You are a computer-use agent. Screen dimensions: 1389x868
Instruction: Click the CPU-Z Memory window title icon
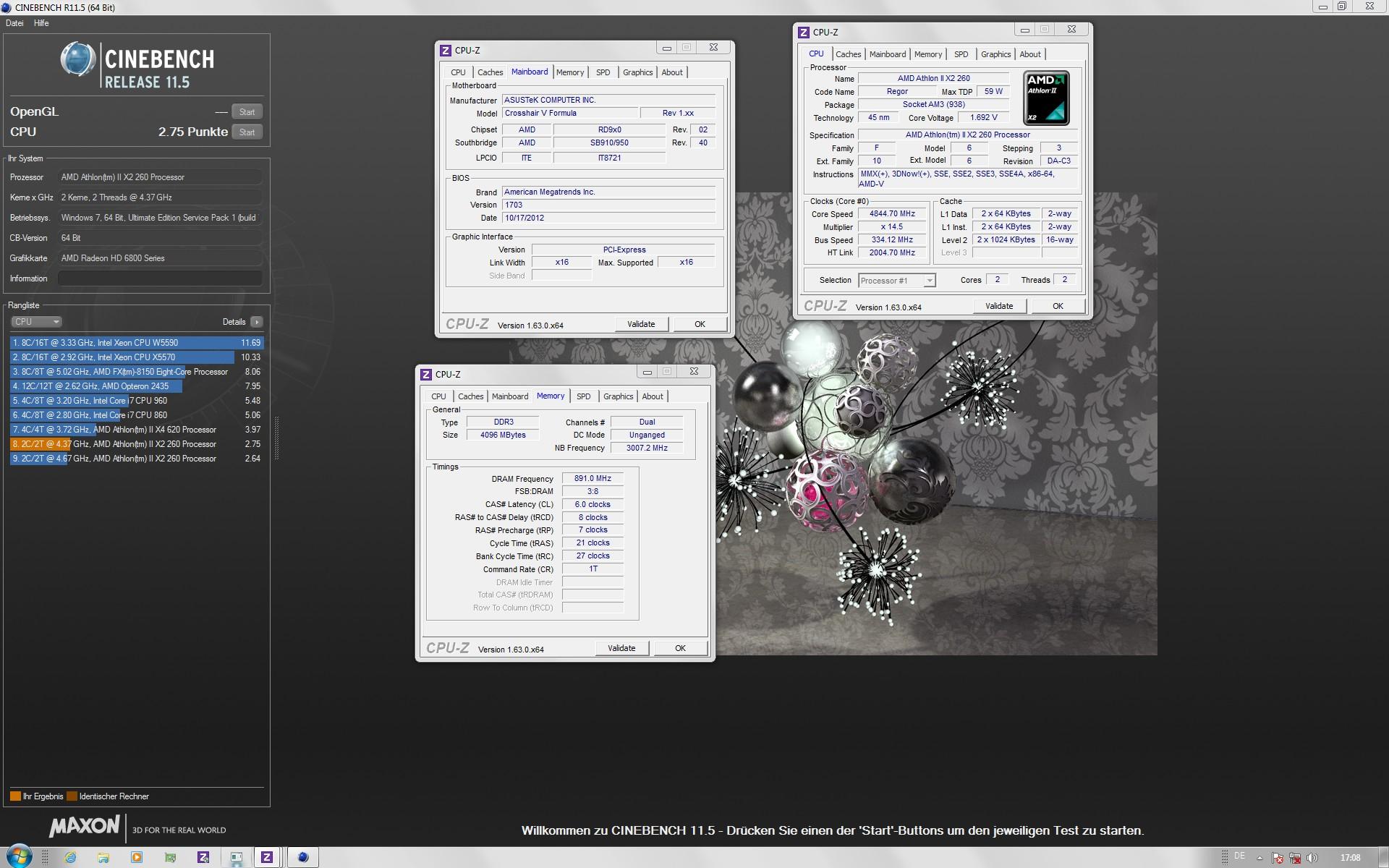[x=426, y=374]
